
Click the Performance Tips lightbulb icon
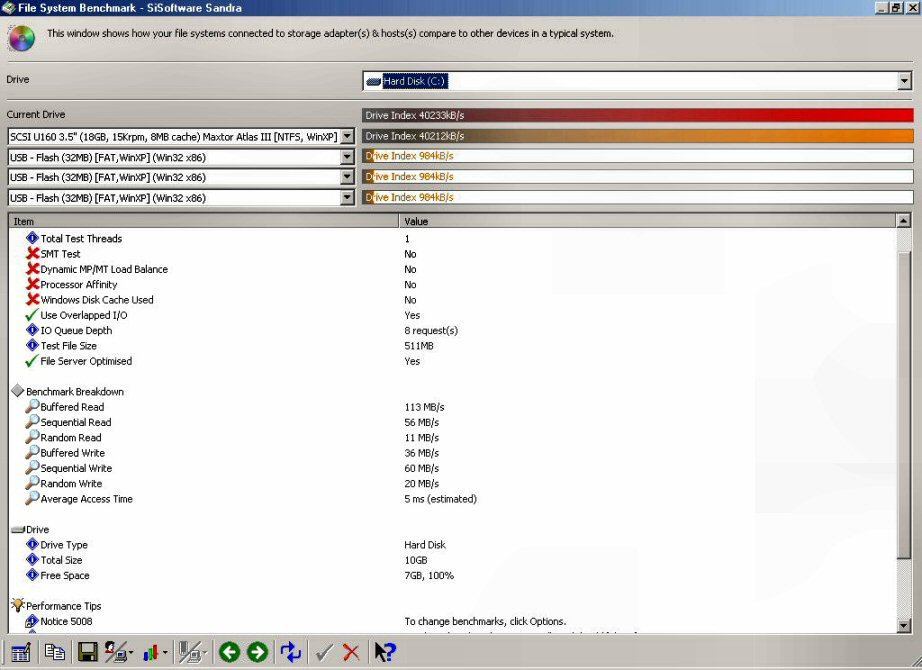(18, 605)
